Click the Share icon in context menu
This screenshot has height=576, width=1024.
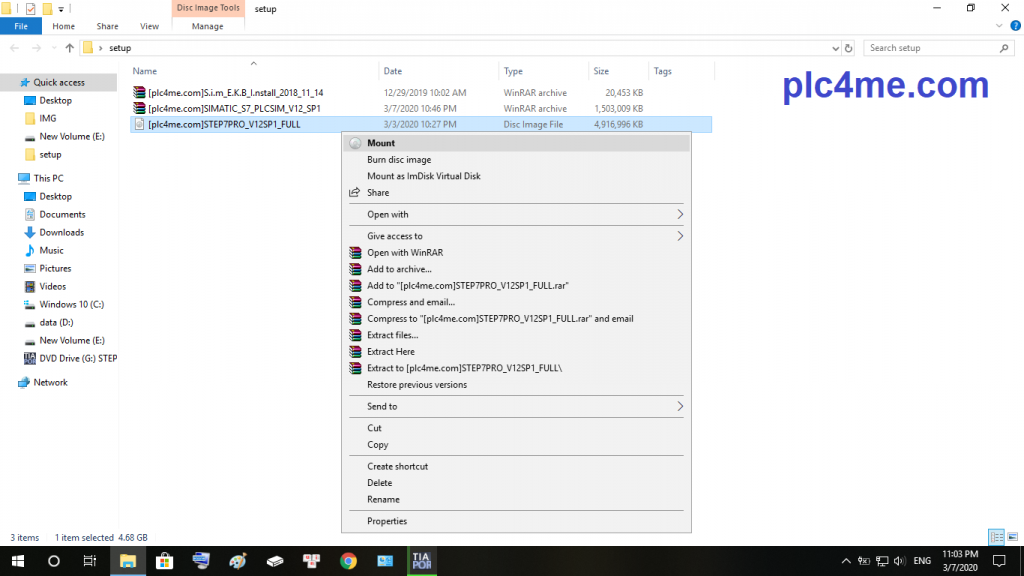355,193
